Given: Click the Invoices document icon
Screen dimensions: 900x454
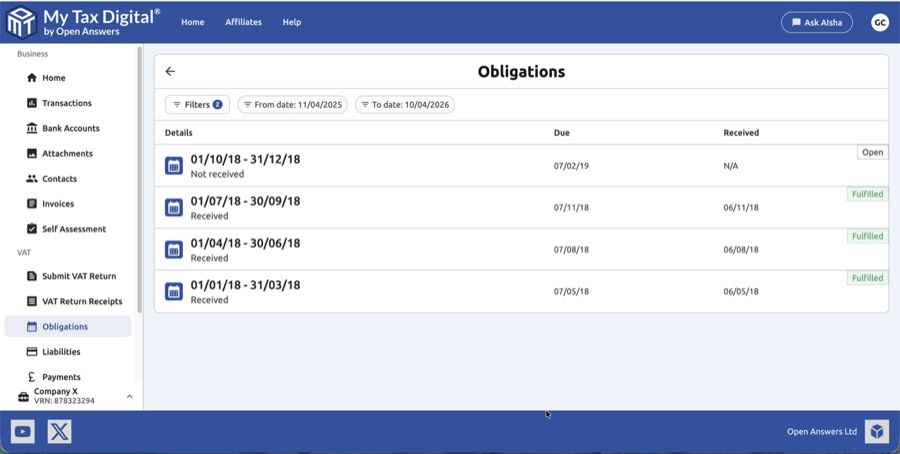Looking at the screenshot, I should [32, 204].
